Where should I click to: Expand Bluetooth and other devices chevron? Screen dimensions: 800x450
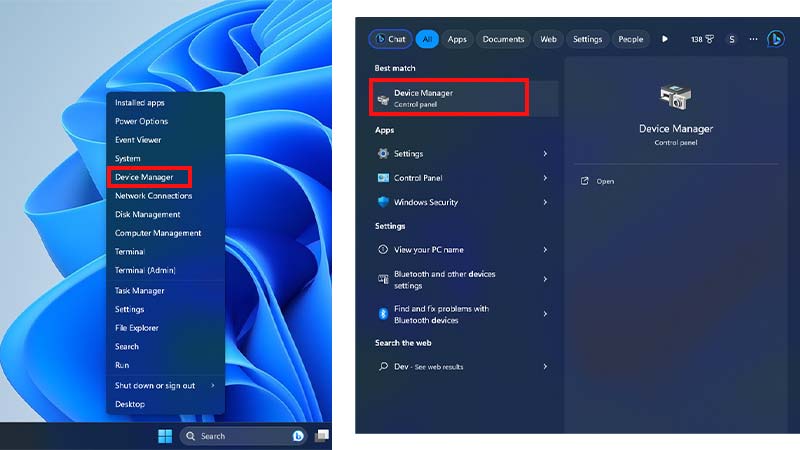pos(545,279)
